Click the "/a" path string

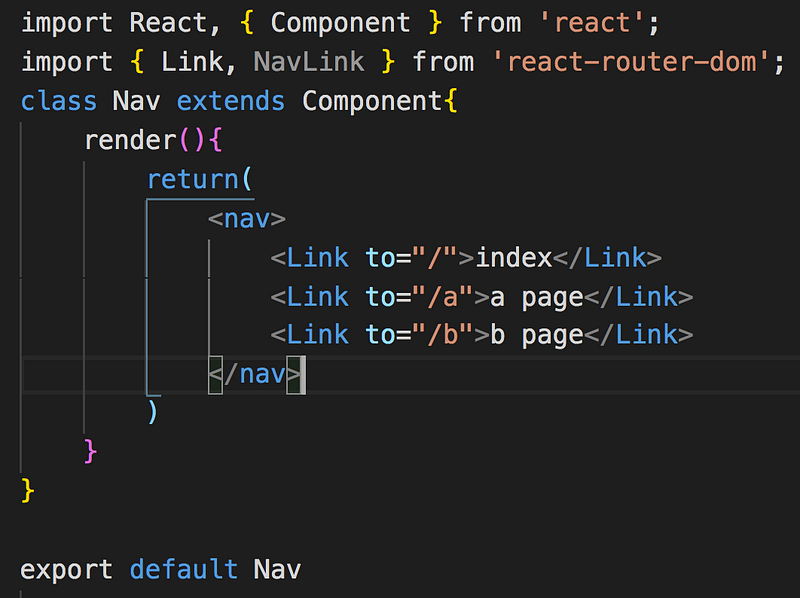coord(442,297)
